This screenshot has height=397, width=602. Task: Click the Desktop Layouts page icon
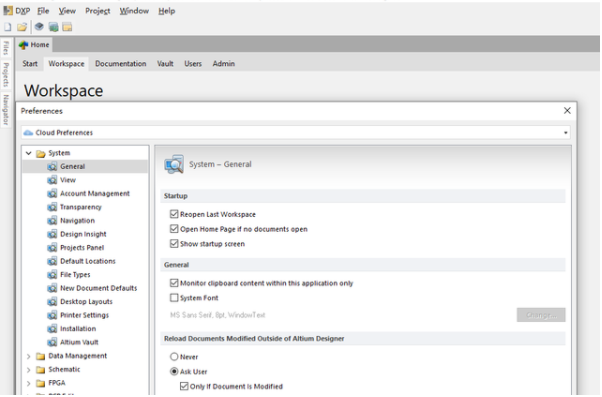pyautogui.click(x=52, y=302)
